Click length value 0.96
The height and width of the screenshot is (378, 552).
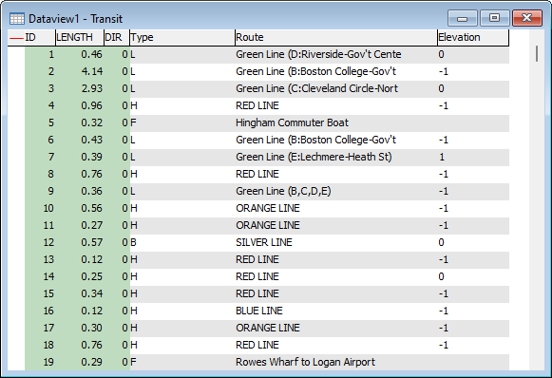92,106
